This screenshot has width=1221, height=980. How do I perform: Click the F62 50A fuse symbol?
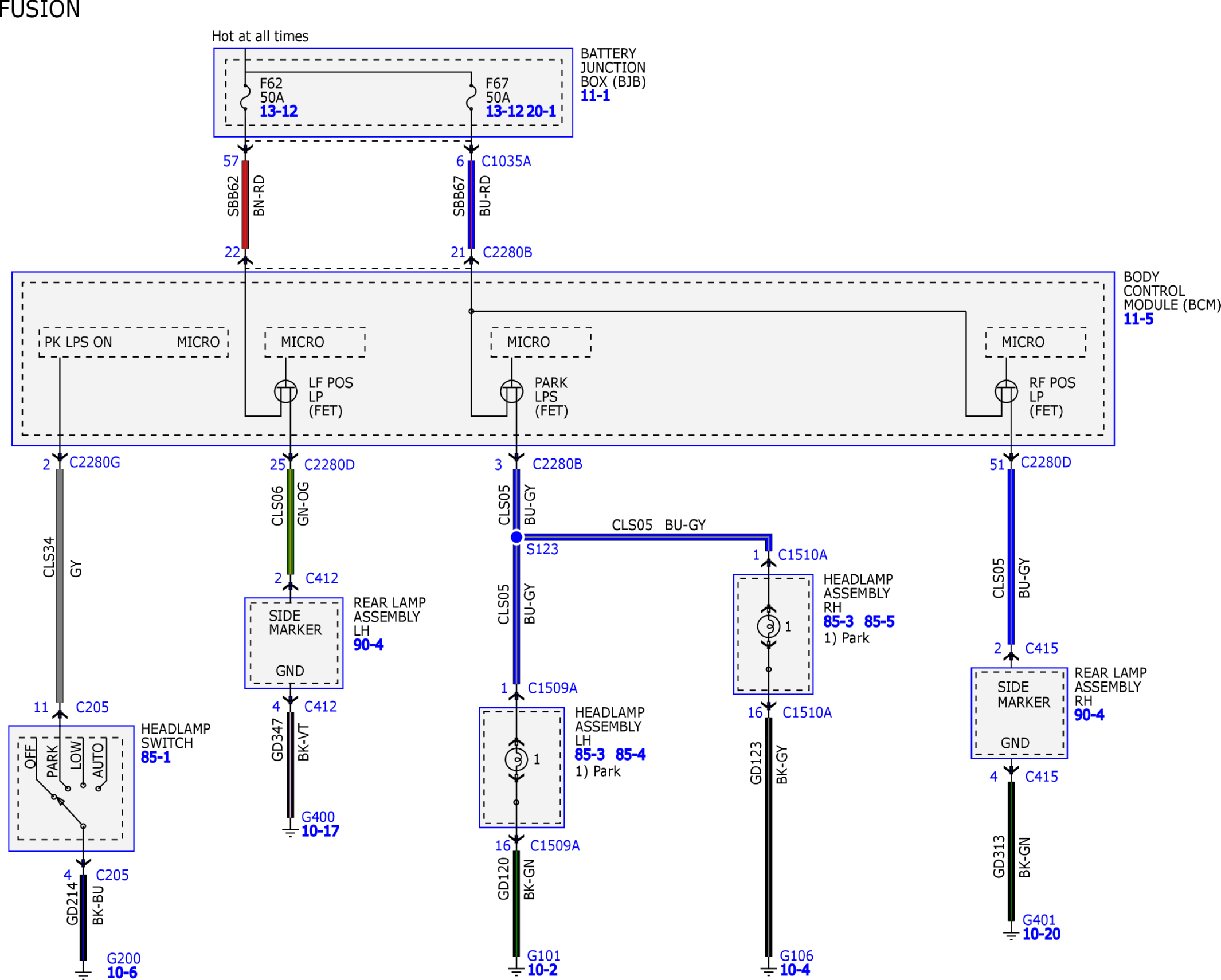point(245,97)
